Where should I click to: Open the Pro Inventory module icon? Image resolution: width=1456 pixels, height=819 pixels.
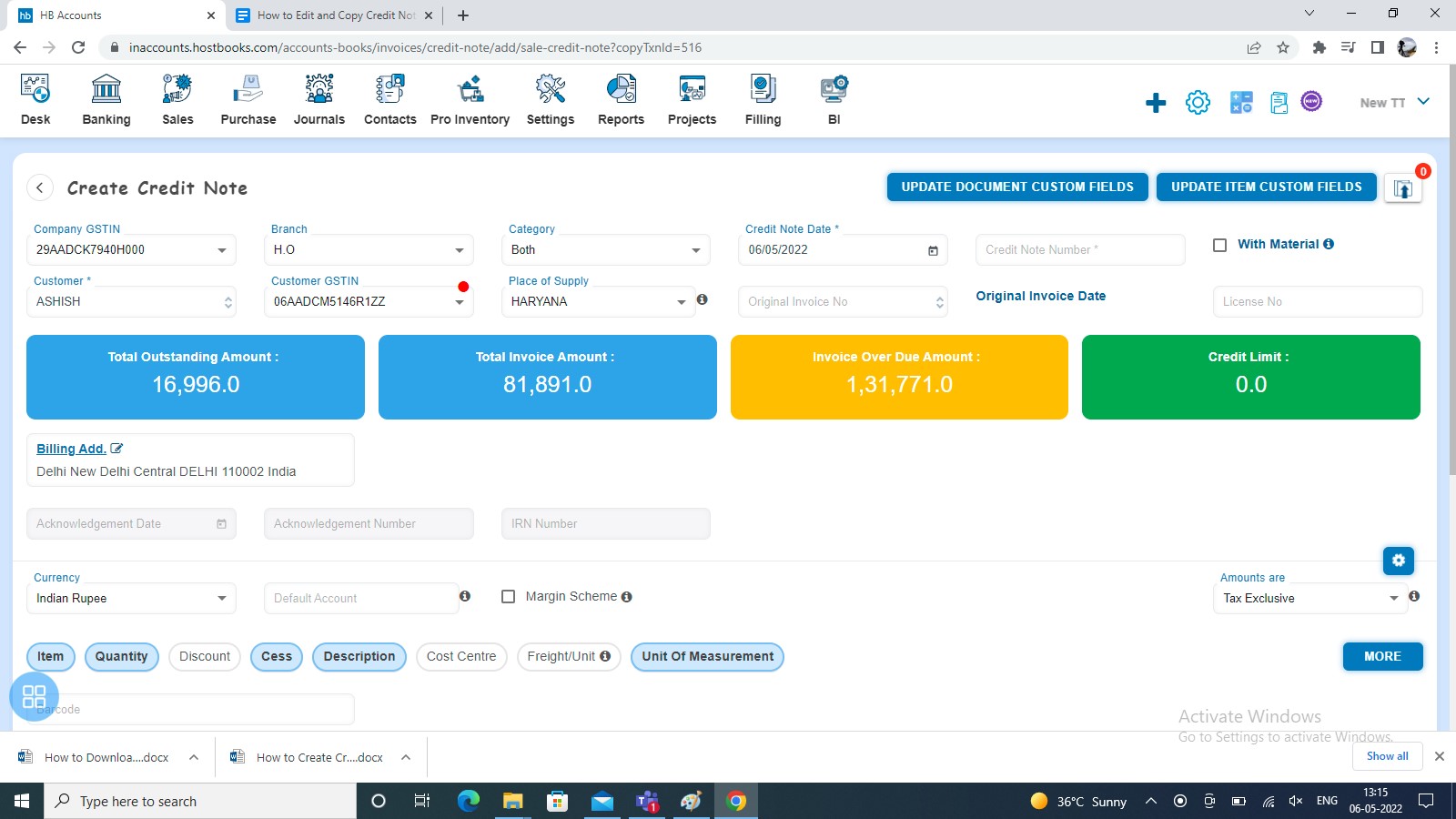[470, 89]
